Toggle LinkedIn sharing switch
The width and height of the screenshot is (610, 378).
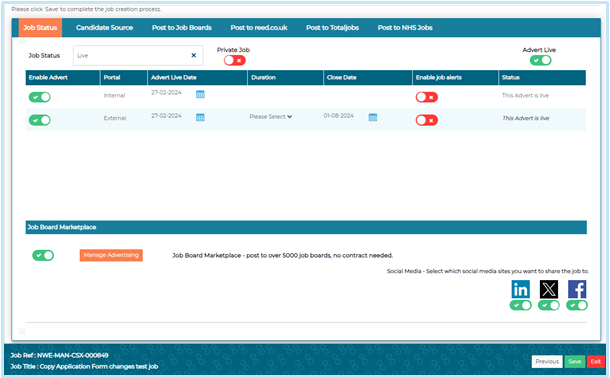pos(521,305)
